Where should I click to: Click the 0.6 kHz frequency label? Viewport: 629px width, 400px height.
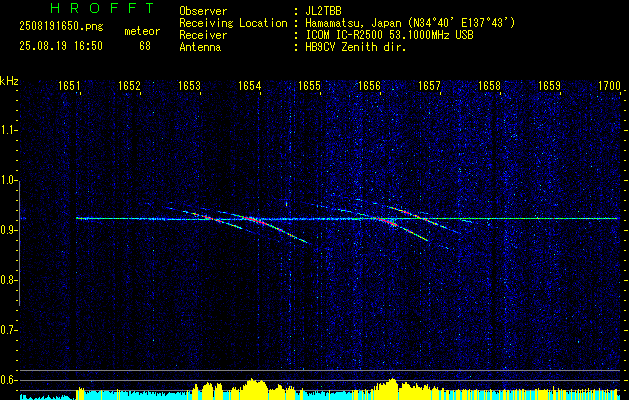point(7,380)
